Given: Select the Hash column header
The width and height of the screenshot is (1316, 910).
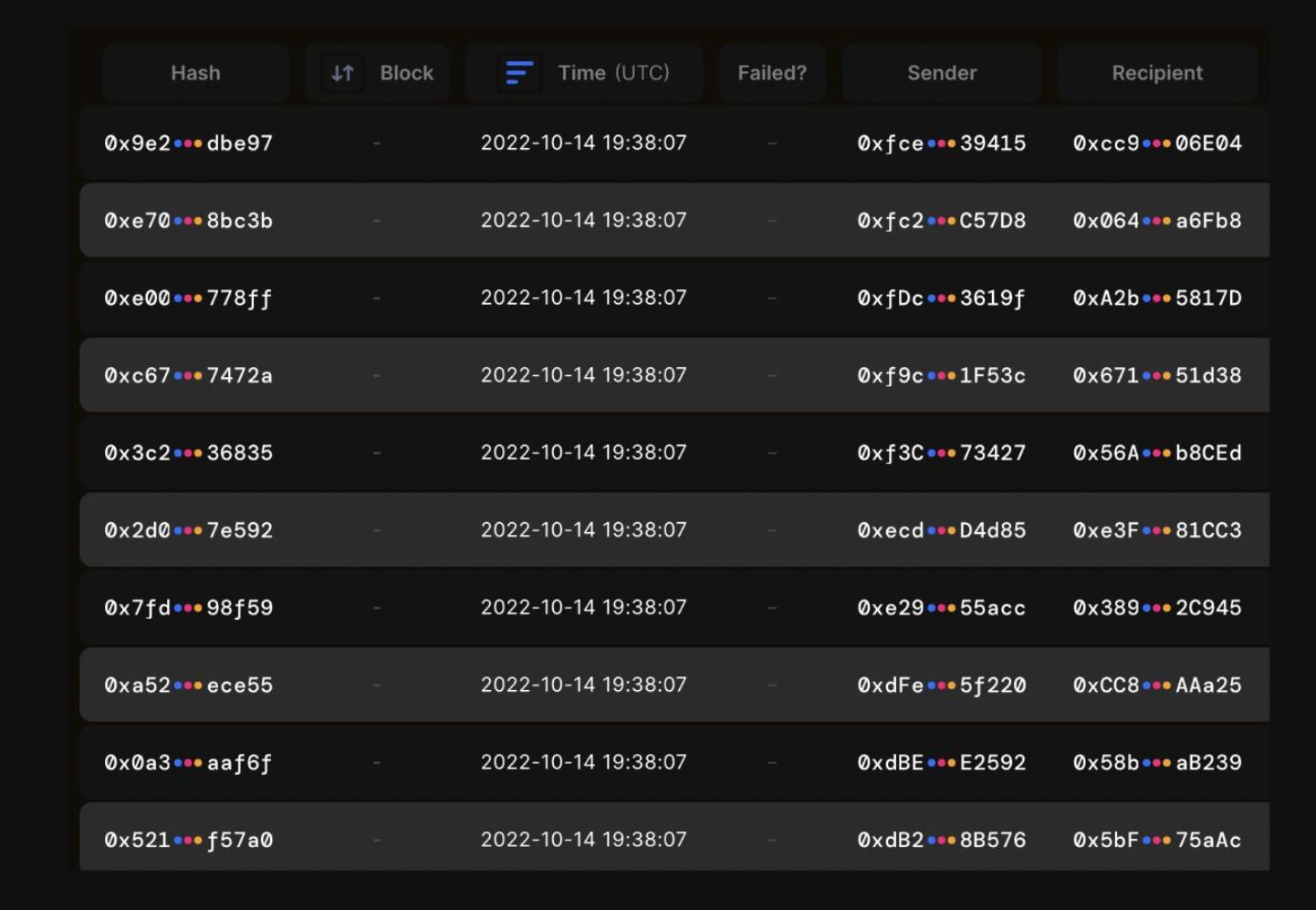Looking at the screenshot, I should [x=195, y=73].
